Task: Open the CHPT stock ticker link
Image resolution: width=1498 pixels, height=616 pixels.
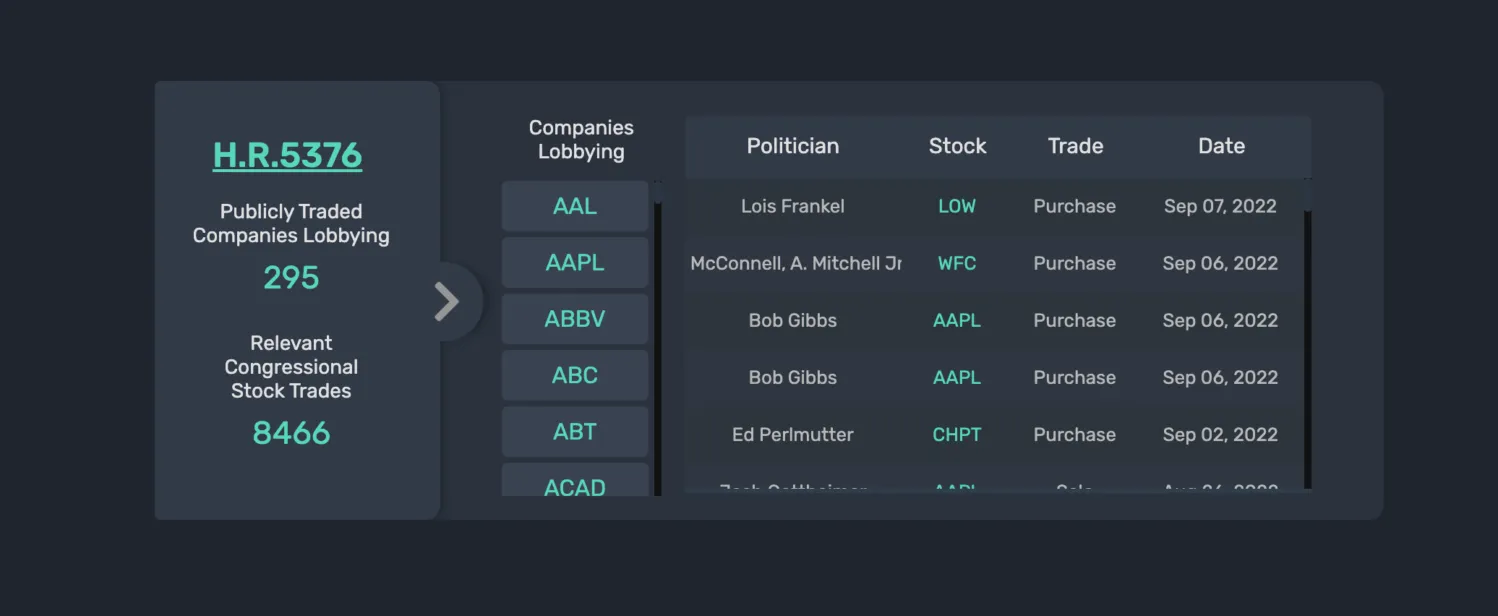Action: pyautogui.click(x=957, y=435)
